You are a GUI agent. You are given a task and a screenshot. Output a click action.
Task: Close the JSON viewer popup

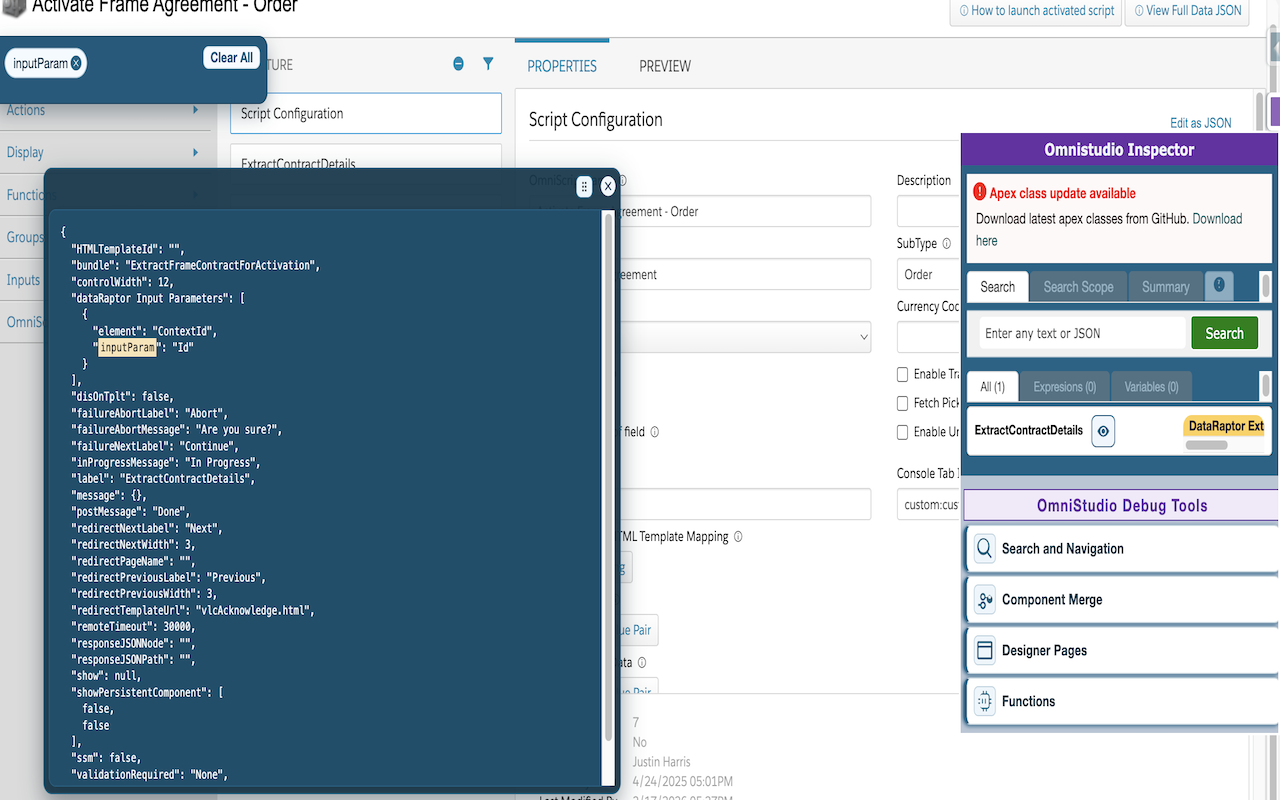click(607, 186)
